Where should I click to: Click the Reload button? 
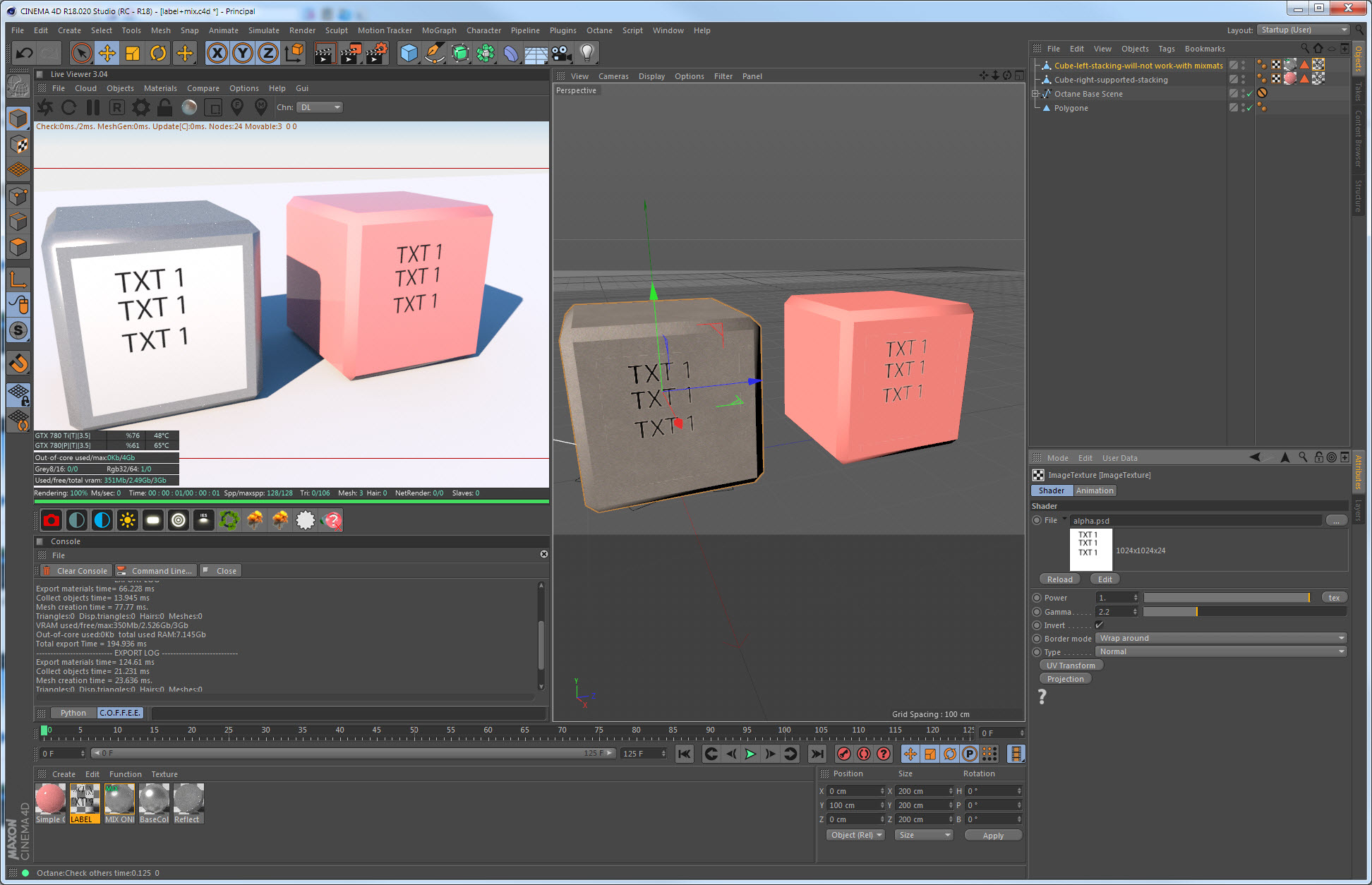pos(1059,579)
